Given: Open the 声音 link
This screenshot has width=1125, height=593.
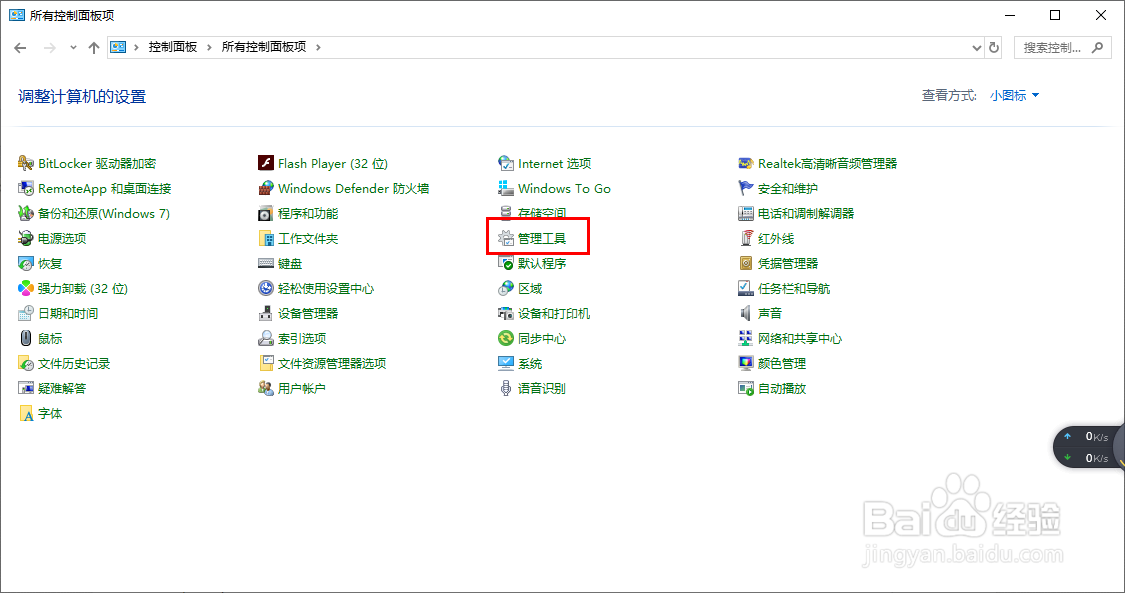Looking at the screenshot, I should [770, 313].
